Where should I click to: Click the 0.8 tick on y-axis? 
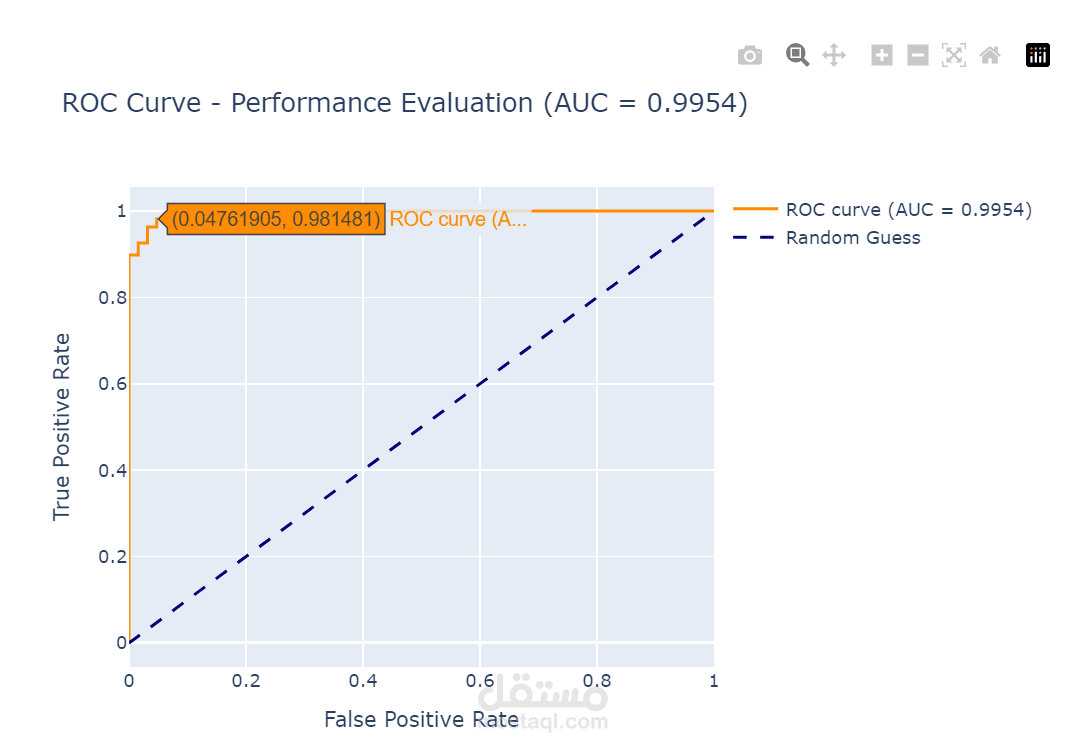point(112,297)
